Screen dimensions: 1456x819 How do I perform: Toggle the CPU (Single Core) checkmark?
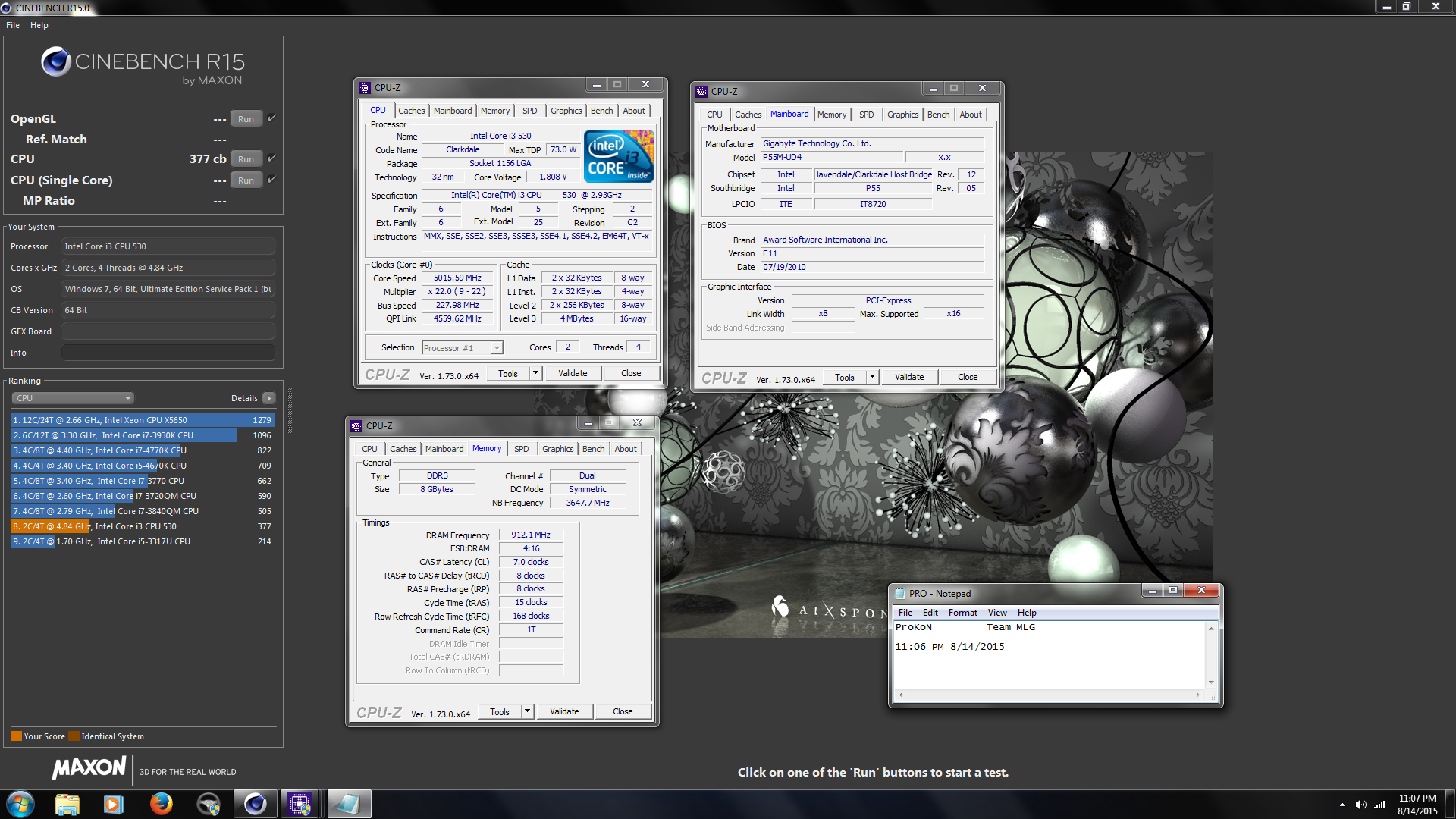coord(271,180)
